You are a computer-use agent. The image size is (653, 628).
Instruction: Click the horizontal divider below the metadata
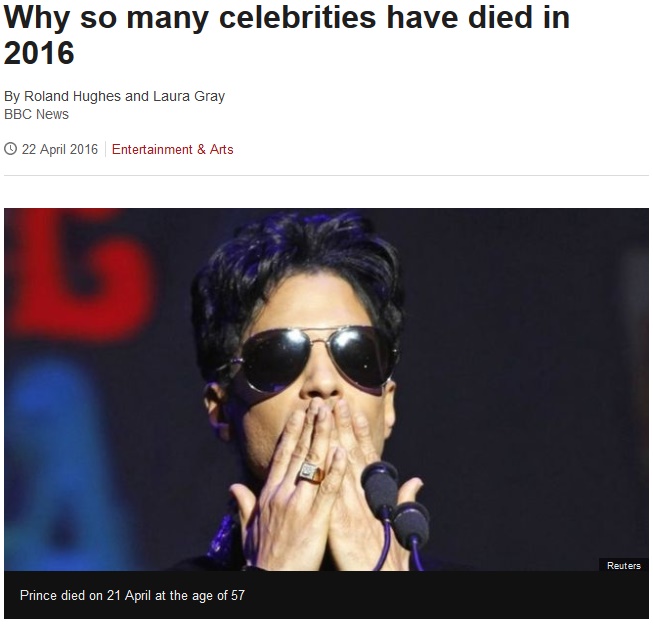pyautogui.click(x=326, y=175)
